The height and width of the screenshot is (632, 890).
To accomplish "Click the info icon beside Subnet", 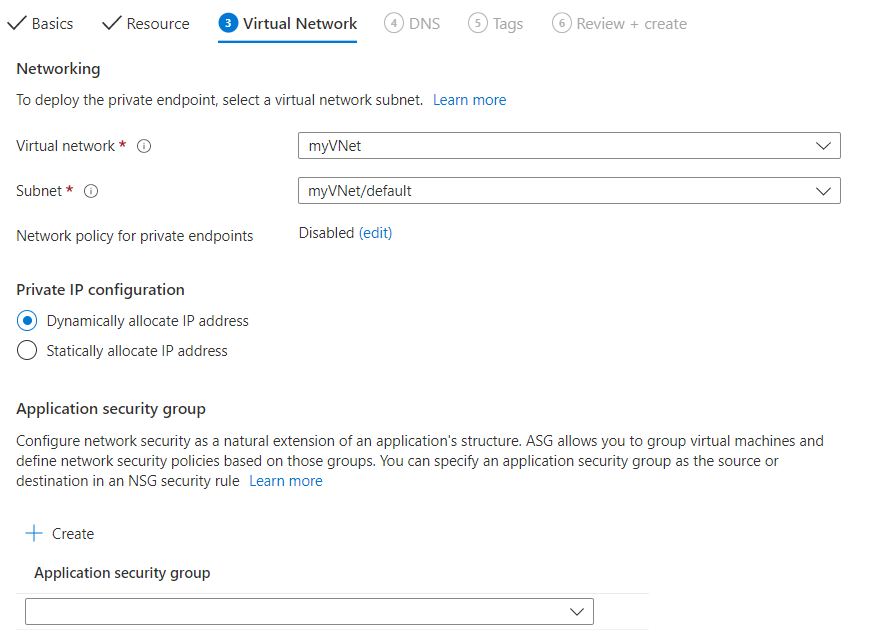I will [x=91, y=191].
